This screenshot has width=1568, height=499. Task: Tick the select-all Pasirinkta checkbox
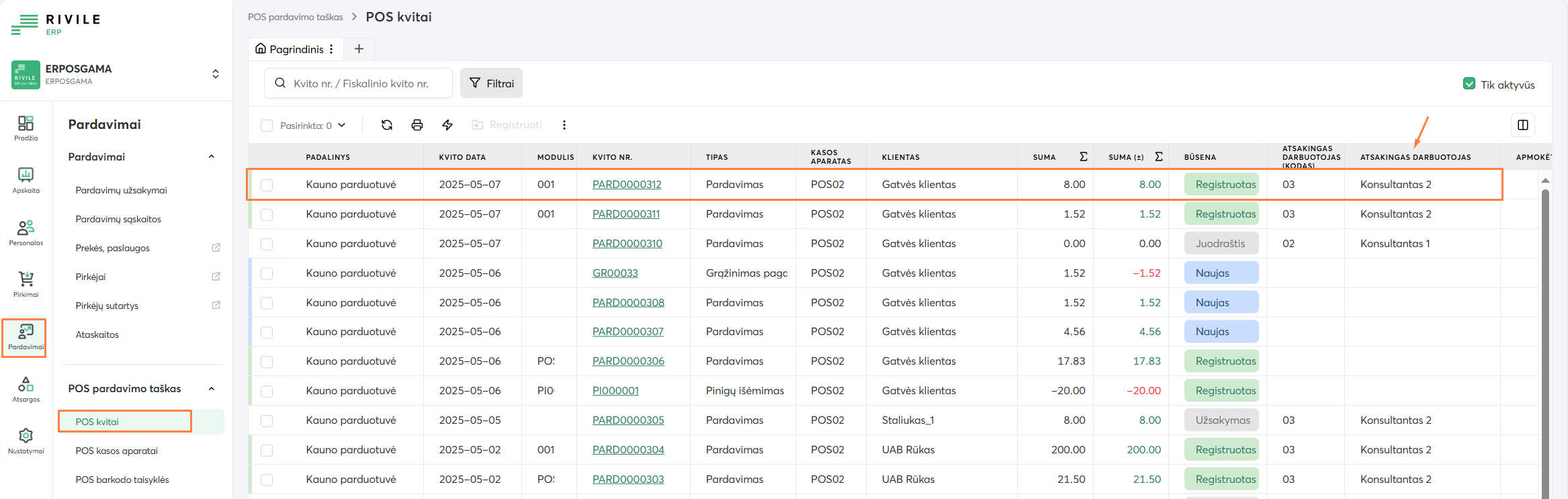click(267, 126)
